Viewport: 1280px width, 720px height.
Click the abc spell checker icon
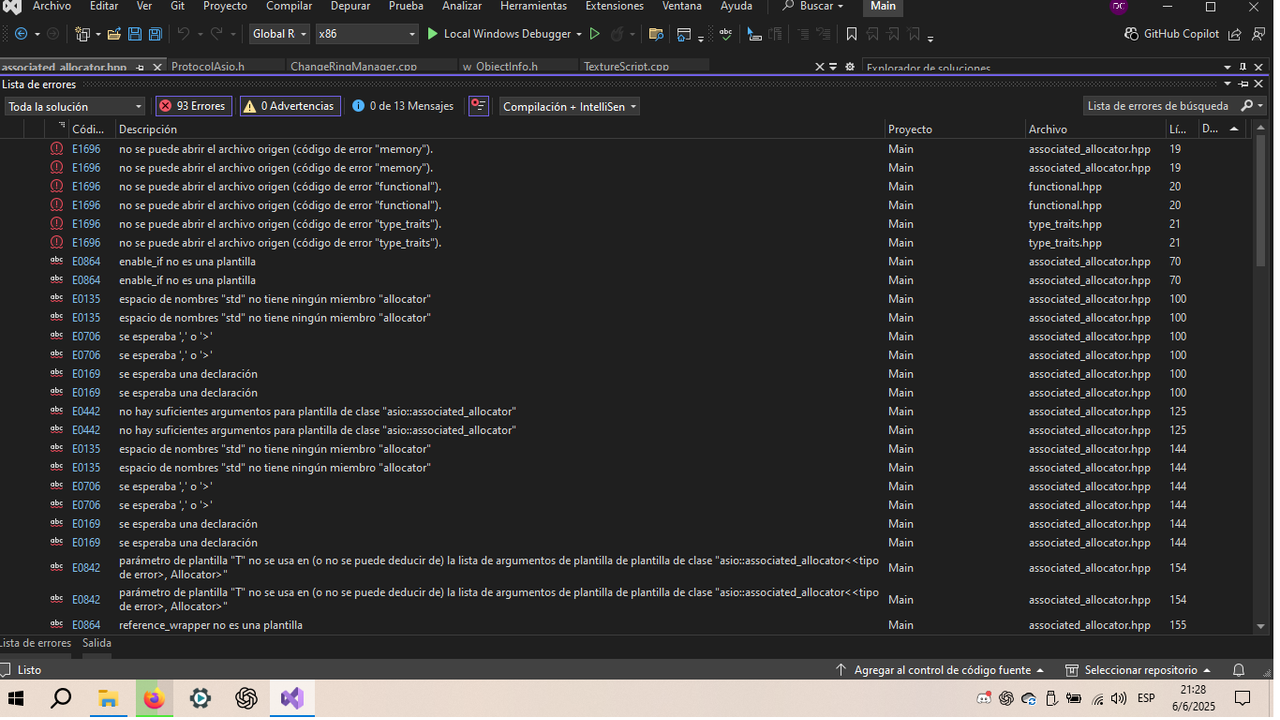tap(726, 34)
